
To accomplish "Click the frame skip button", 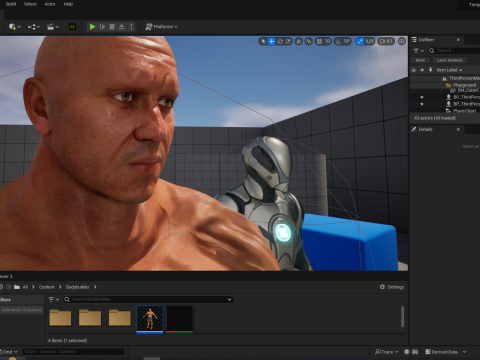I will pyautogui.click(x=102, y=27).
